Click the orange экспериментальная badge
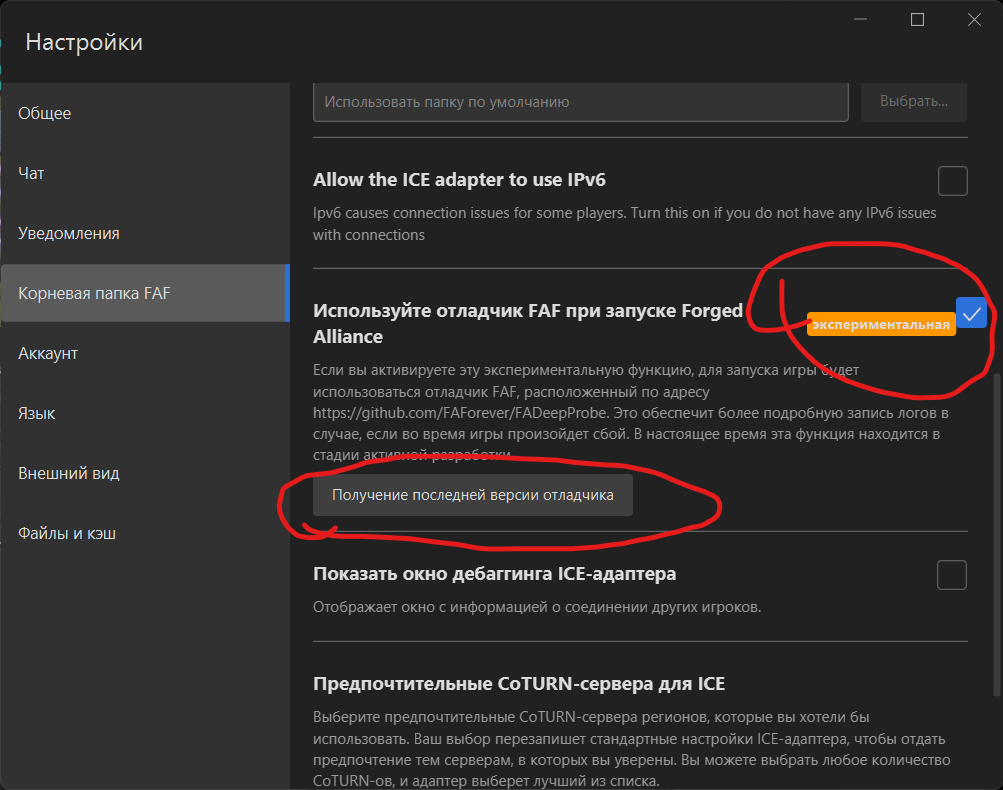The image size is (1003, 790). [881, 324]
